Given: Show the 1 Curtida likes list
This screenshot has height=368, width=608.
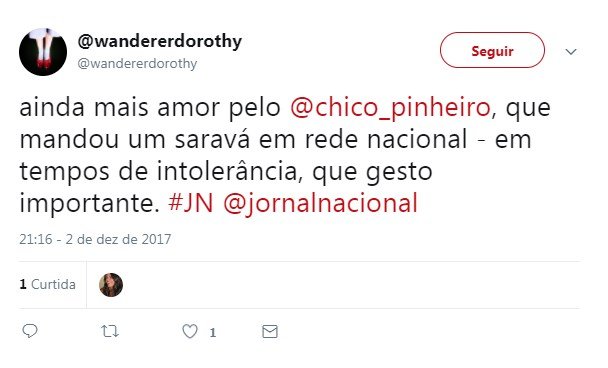Looking at the screenshot, I should (x=48, y=285).
